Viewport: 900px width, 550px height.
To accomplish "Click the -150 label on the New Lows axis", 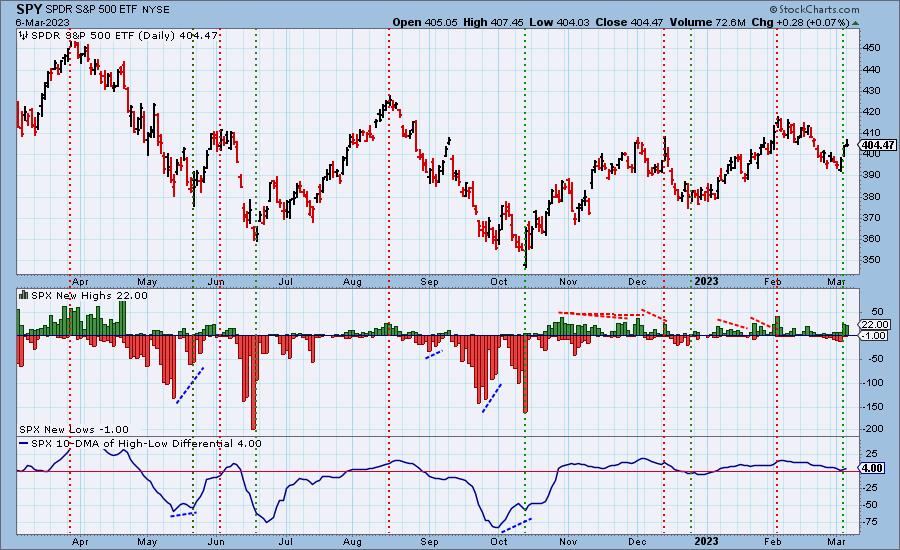I will click(x=873, y=406).
